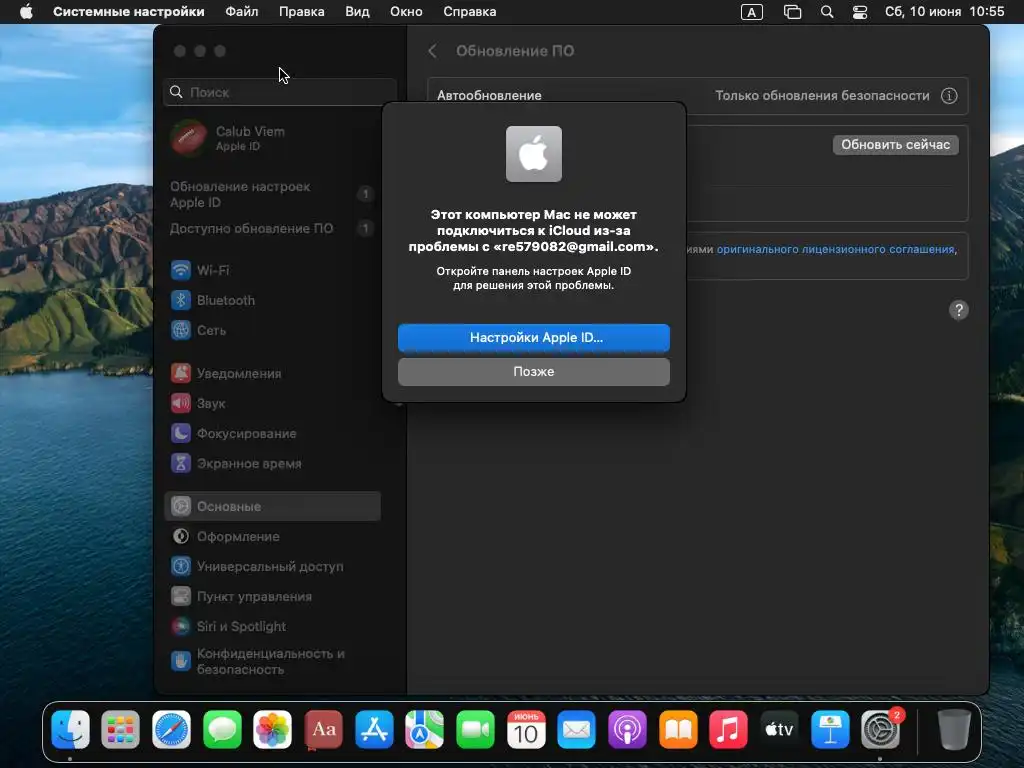Click the input source A indicator

point(752,12)
